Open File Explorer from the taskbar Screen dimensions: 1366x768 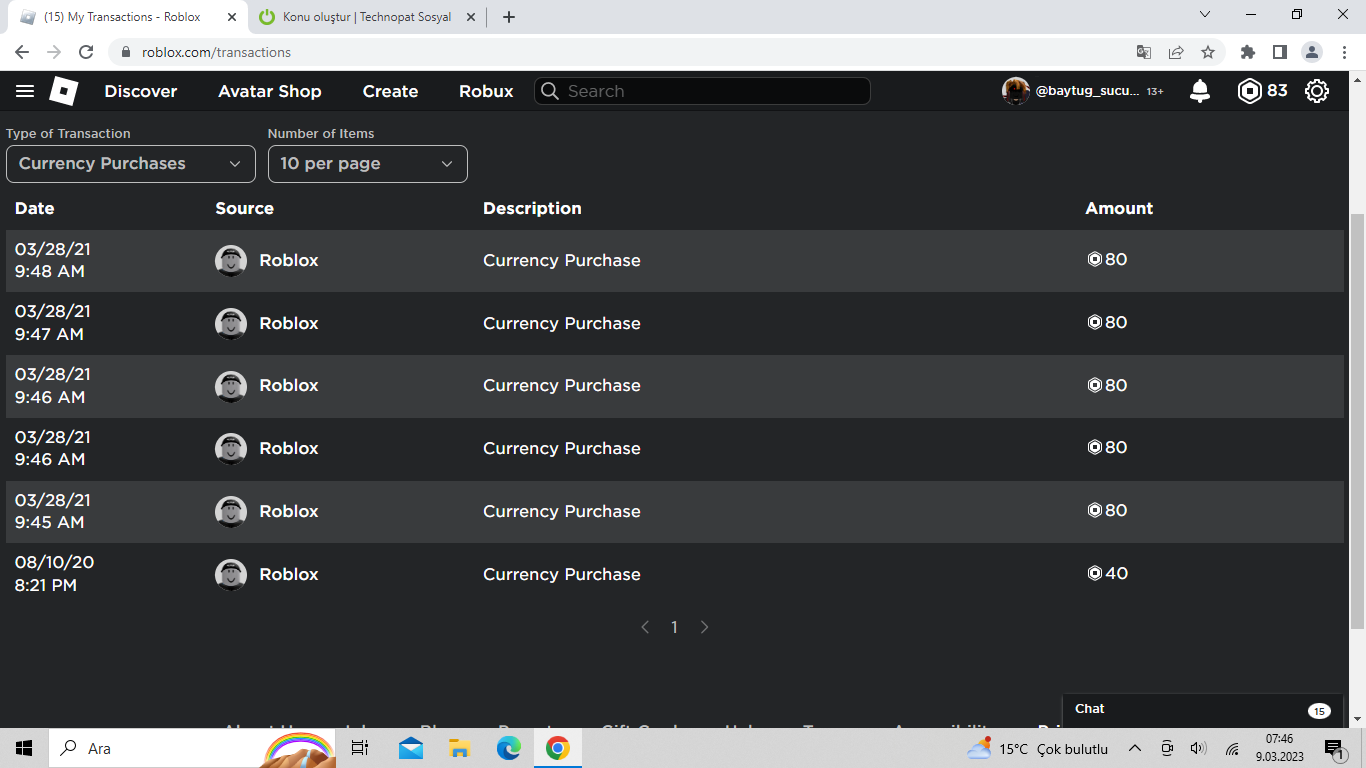(459, 748)
